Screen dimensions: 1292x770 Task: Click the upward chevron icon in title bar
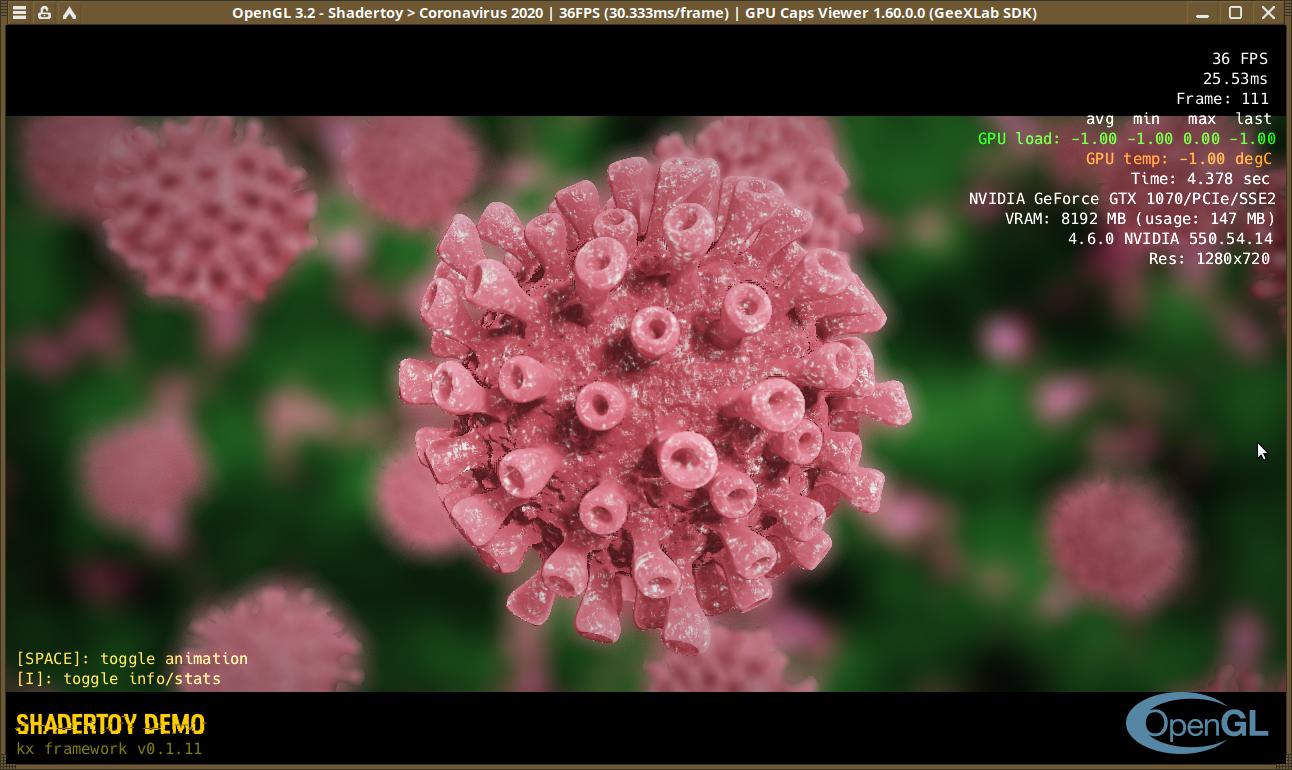click(69, 13)
